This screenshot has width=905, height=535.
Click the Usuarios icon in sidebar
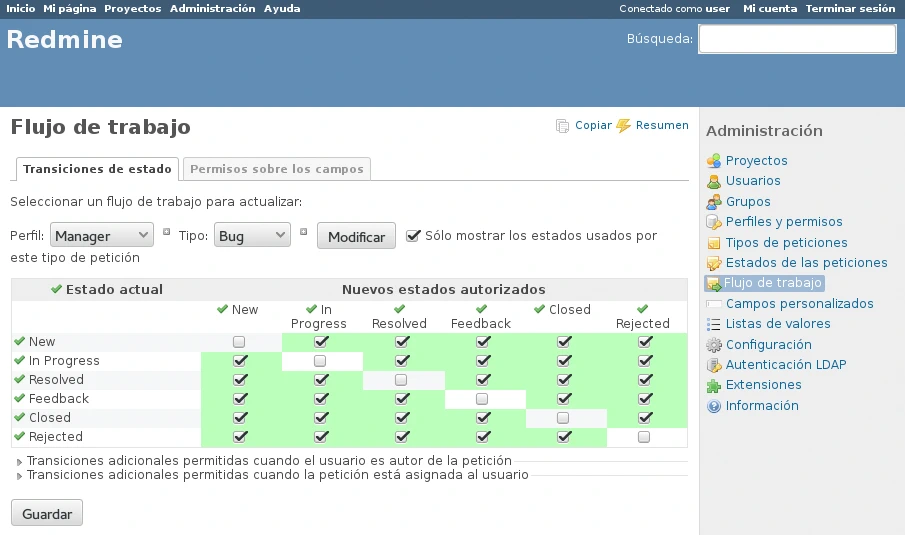pos(713,181)
